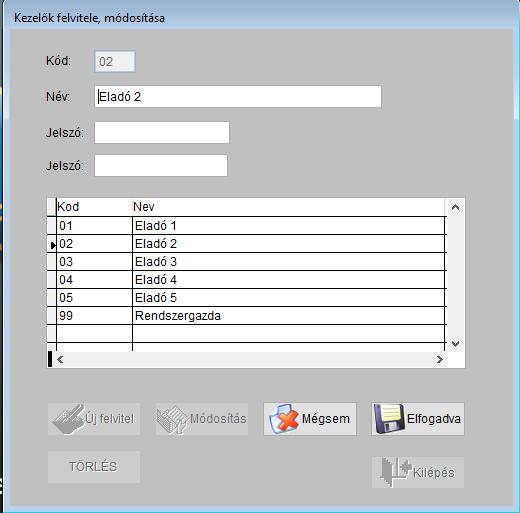
Task: Click the grid's scroll right arrow
Action: [x=440, y=359]
